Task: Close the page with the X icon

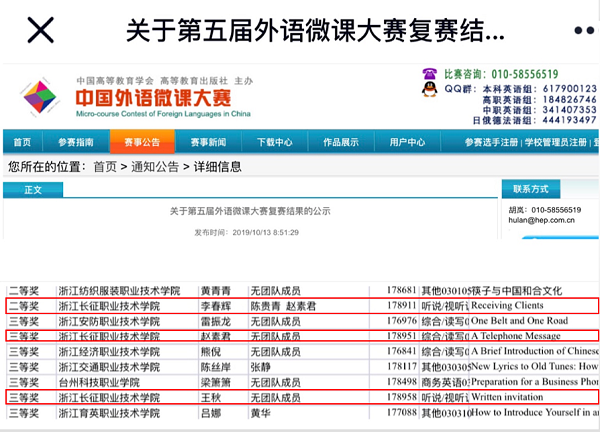Action: click(39, 30)
